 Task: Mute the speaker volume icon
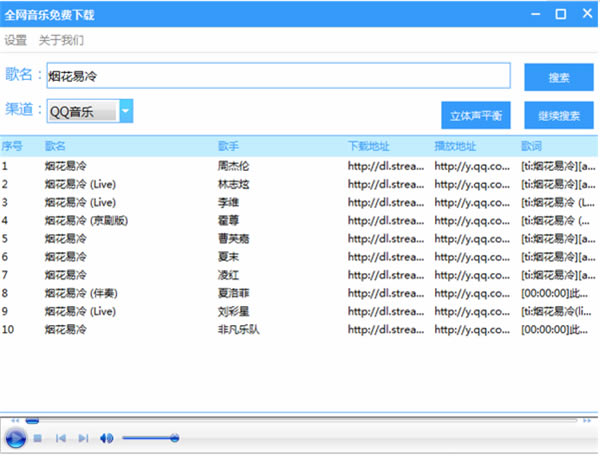click(x=107, y=438)
